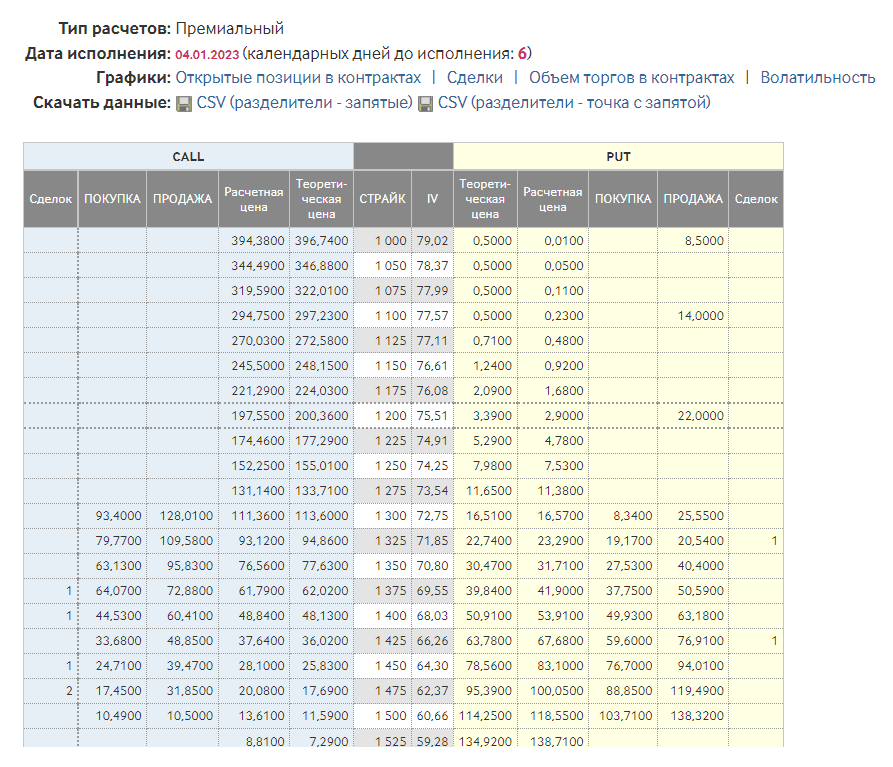
Task: Click the execution date 04.01.2023
Action: coord(208,54)
